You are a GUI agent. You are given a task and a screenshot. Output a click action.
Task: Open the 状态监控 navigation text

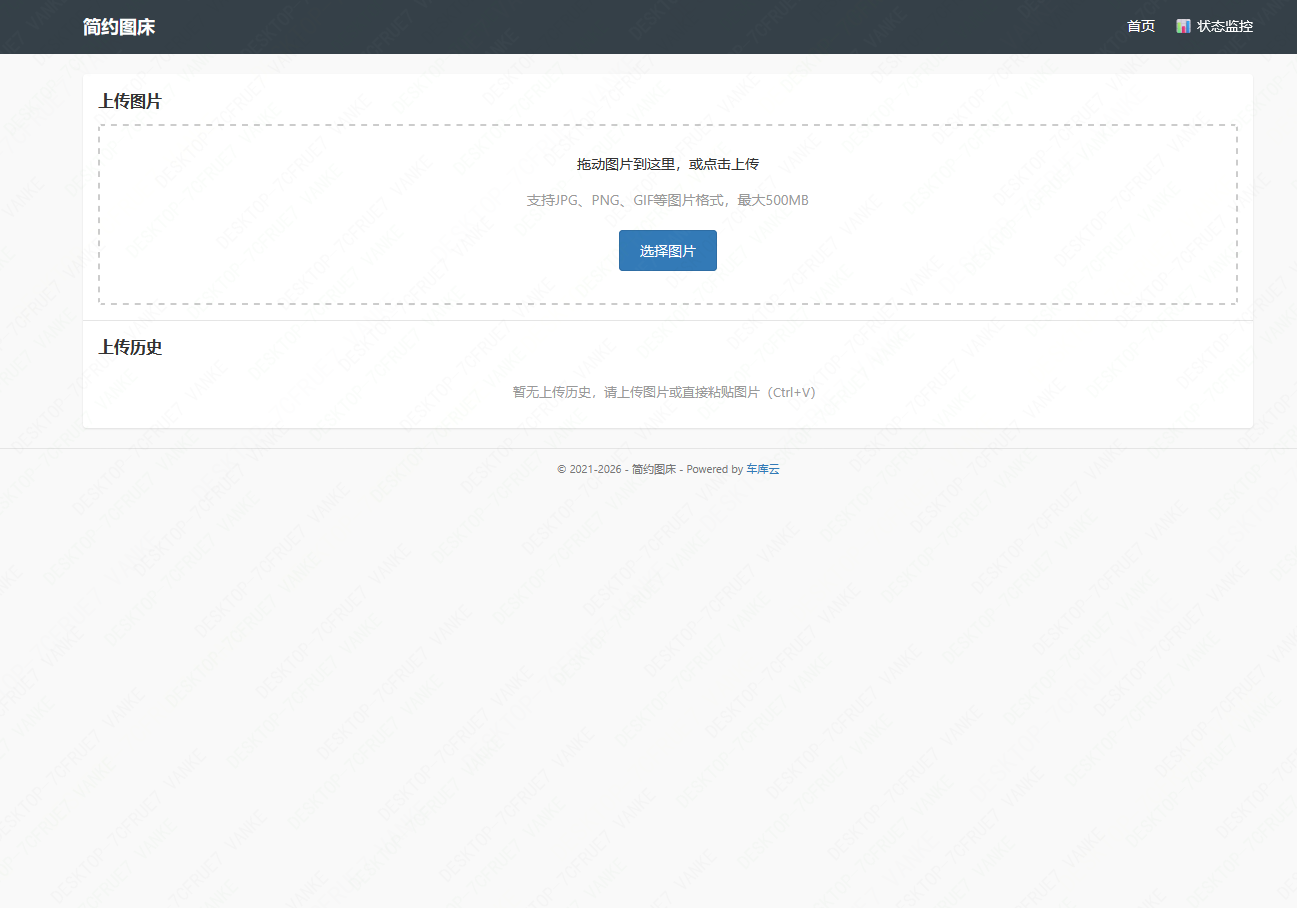point(1224,26)
